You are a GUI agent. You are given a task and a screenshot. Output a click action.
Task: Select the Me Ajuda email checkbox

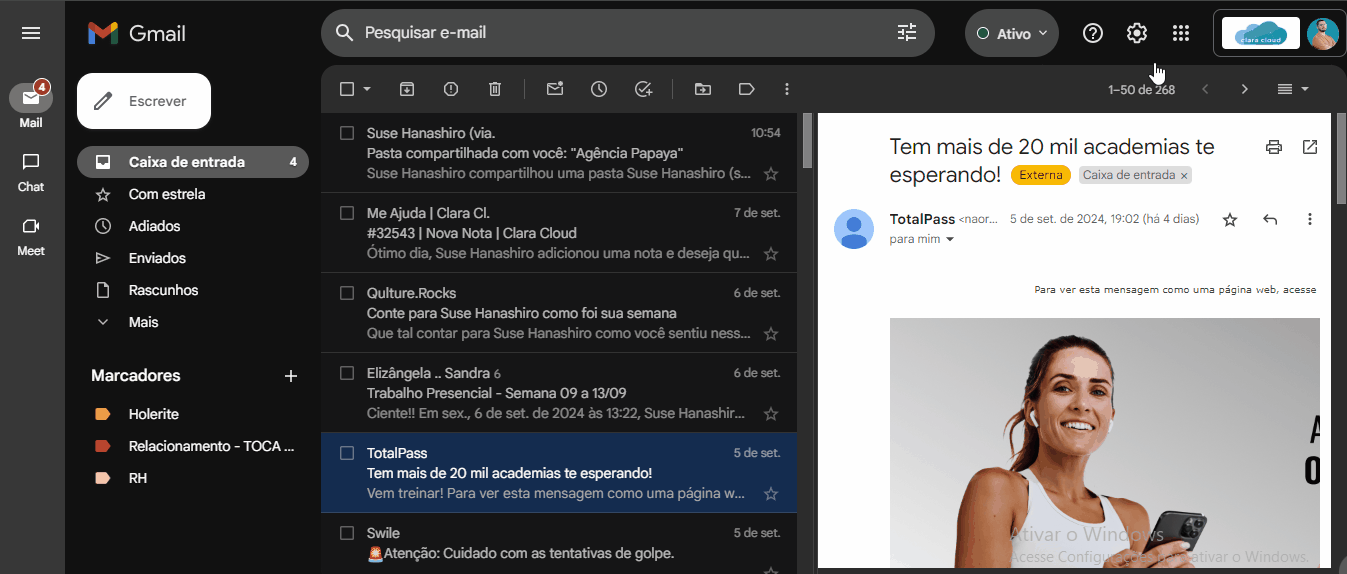pyautogui.click(x=347, y=213)
